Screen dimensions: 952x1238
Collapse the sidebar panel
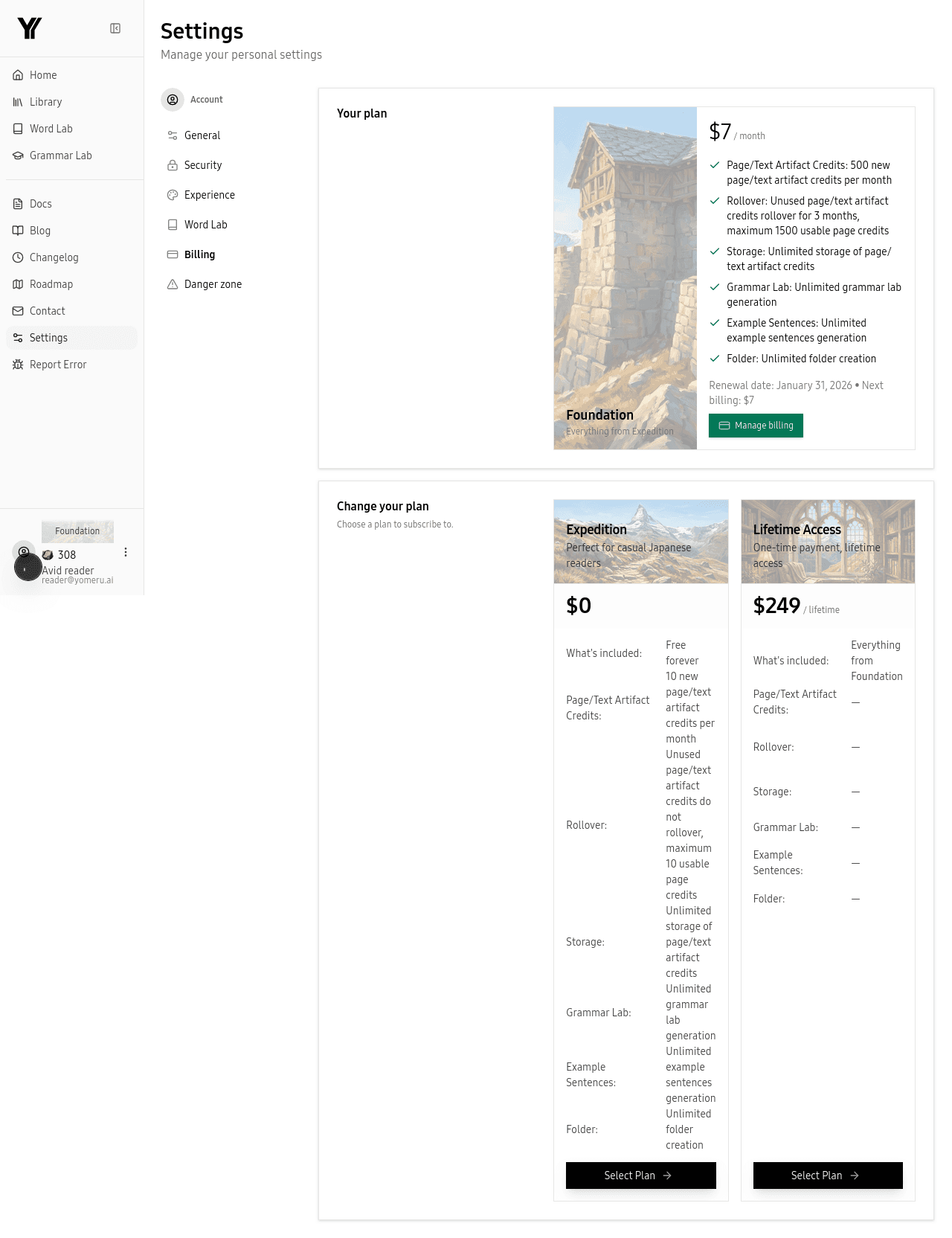click(115, 28)
